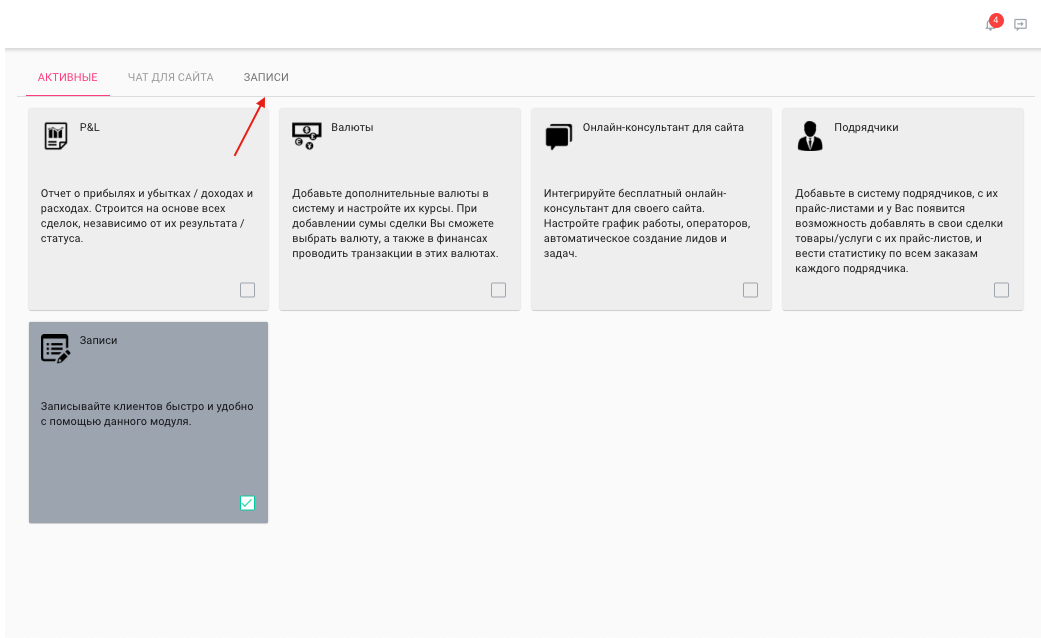The width and height of the screenshot is (1041, 638).
Task: Click the Валюты card title
Action: 352,127
